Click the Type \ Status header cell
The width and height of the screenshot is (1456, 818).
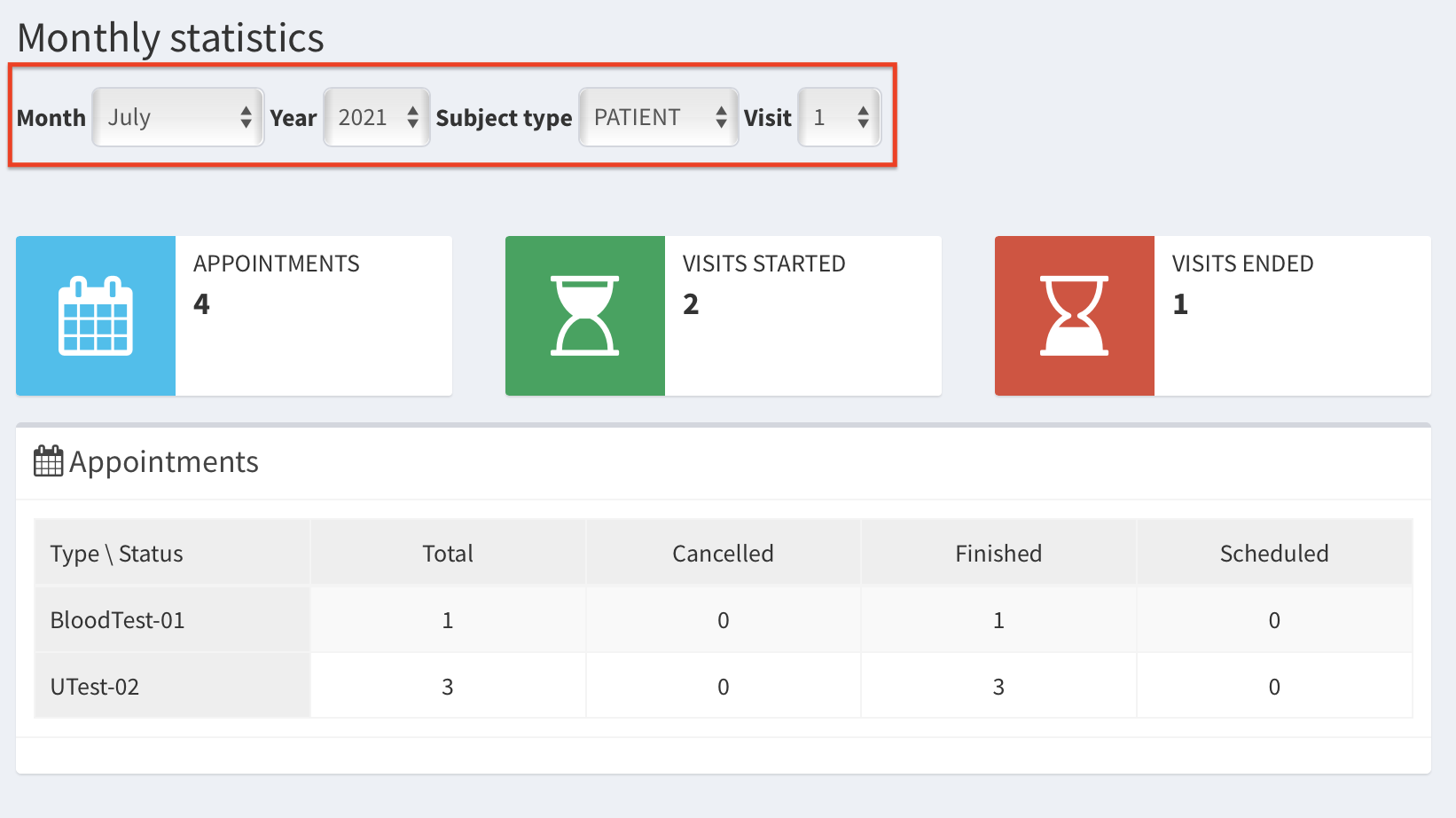pos(117,554)
